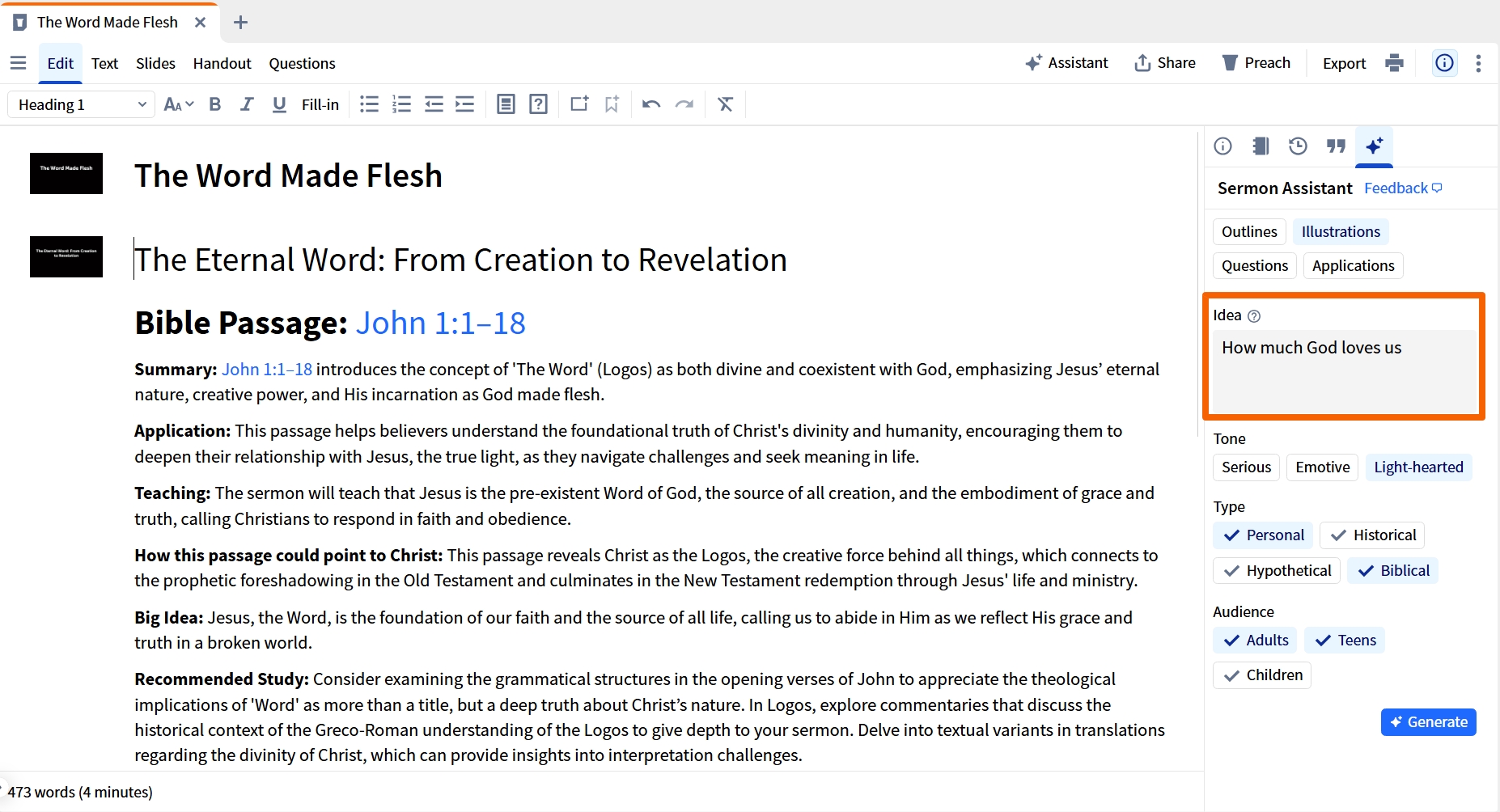
Task: Toggle the Children audience option
Action: point(1262,675)
